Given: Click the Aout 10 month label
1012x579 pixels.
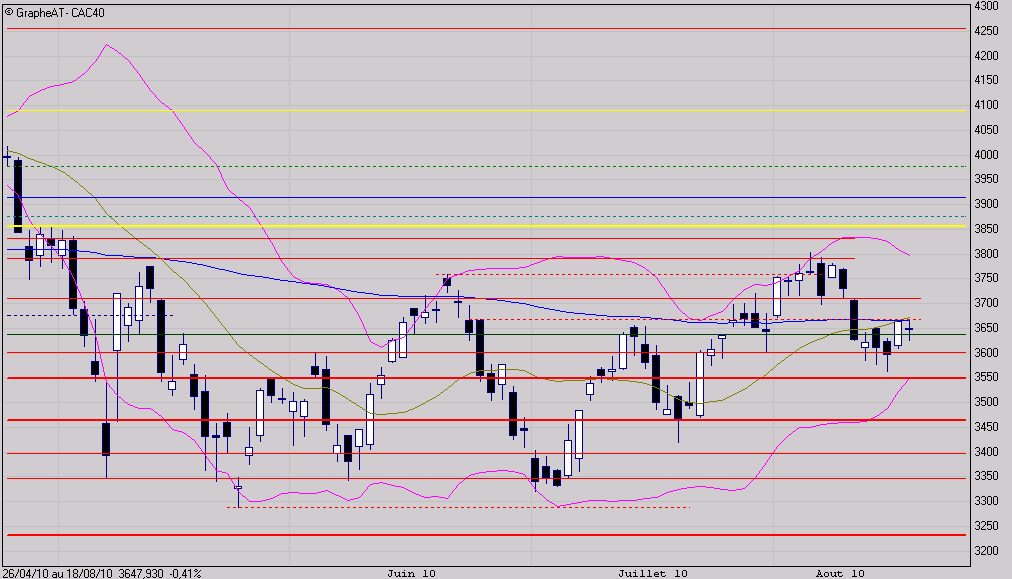Looking at the screenshot, I should click(840, 573).
